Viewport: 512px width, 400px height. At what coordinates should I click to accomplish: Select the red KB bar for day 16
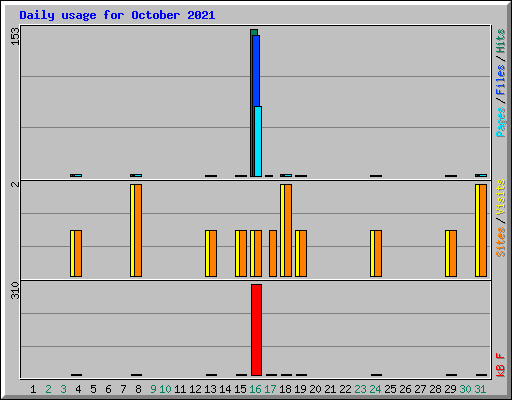point(256,330)
